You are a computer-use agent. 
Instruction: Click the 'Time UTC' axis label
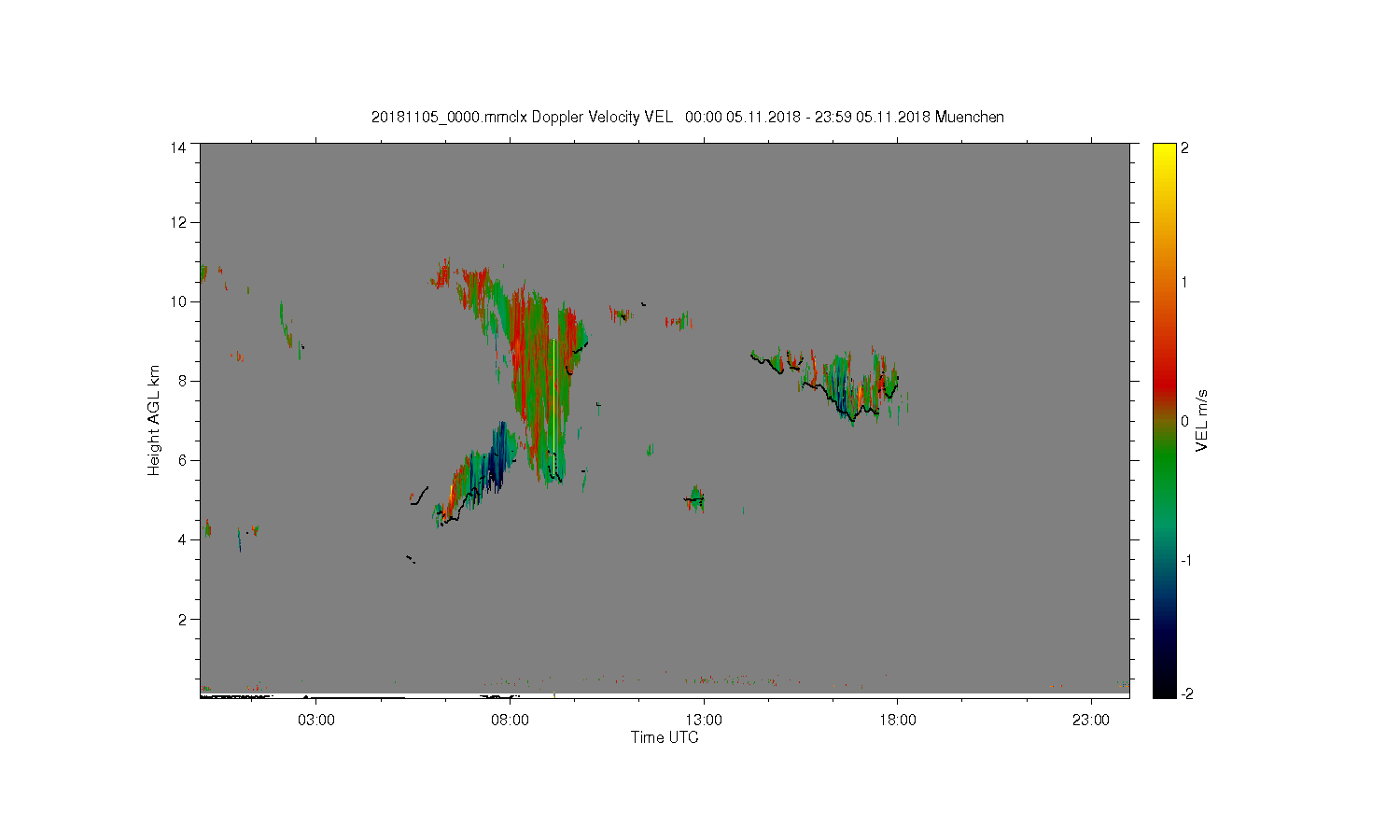(665, 737)
